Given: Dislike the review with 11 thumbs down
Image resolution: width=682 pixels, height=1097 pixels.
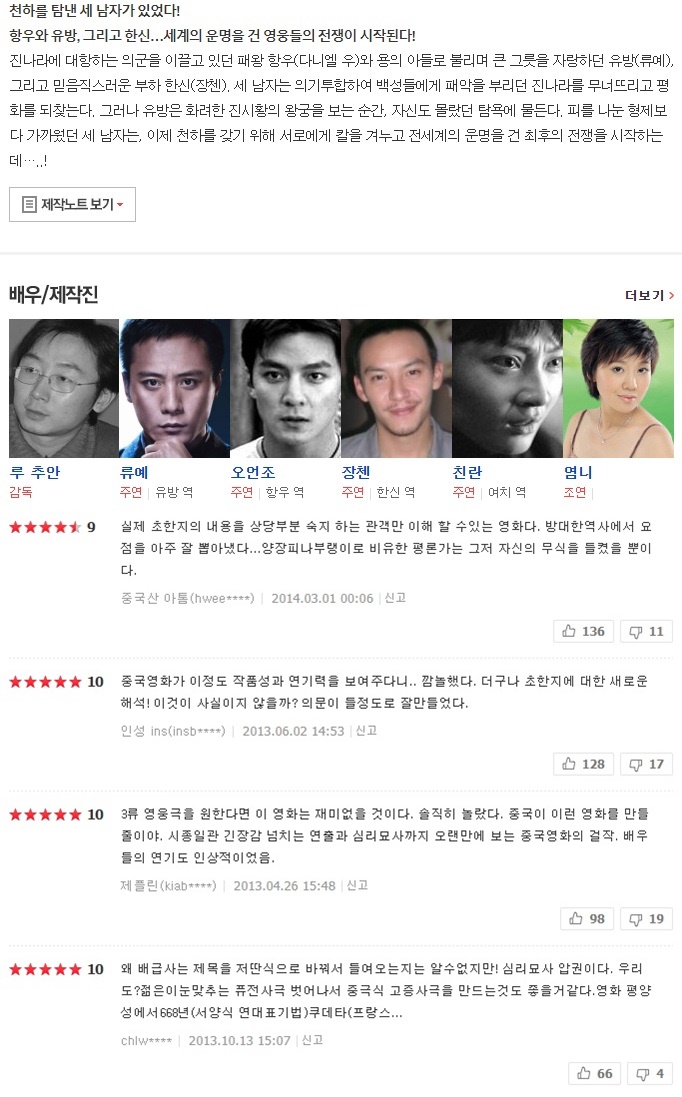Looking at the screenshot, I should coord(646,631).
